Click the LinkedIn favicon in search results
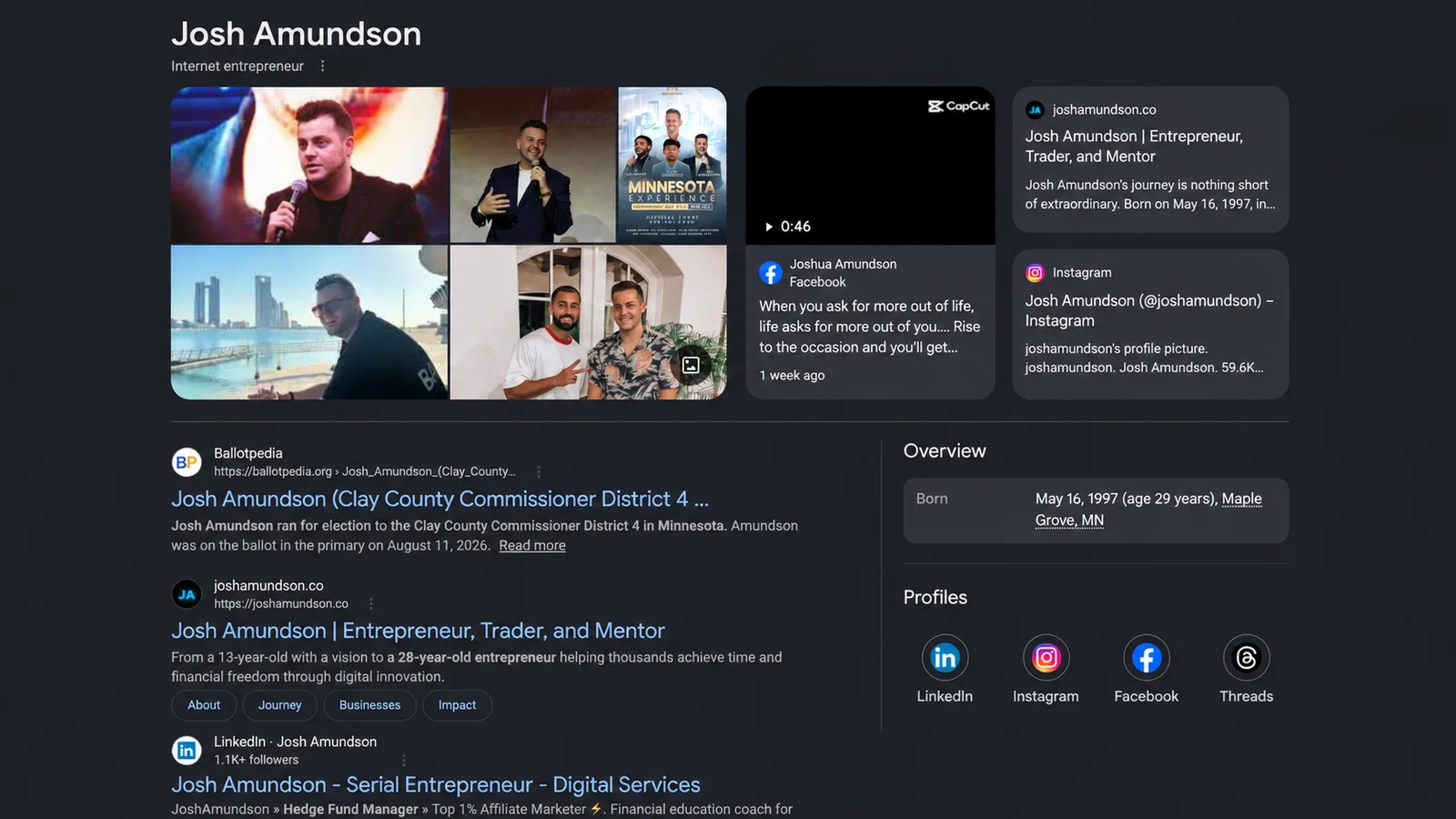1456x819 pixels. coord(187,750)
